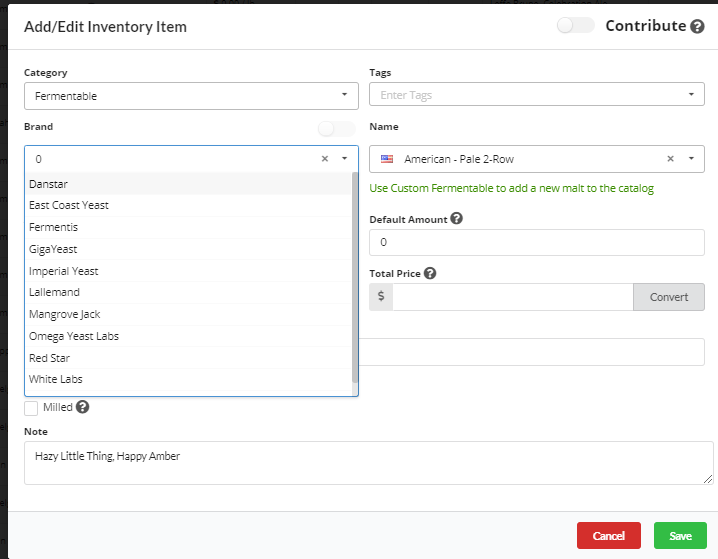Click the Default Amount help icon
Image resolution: width=718 pixels, height=559 pixels.
pyautogui.click(x=456, y=218)
